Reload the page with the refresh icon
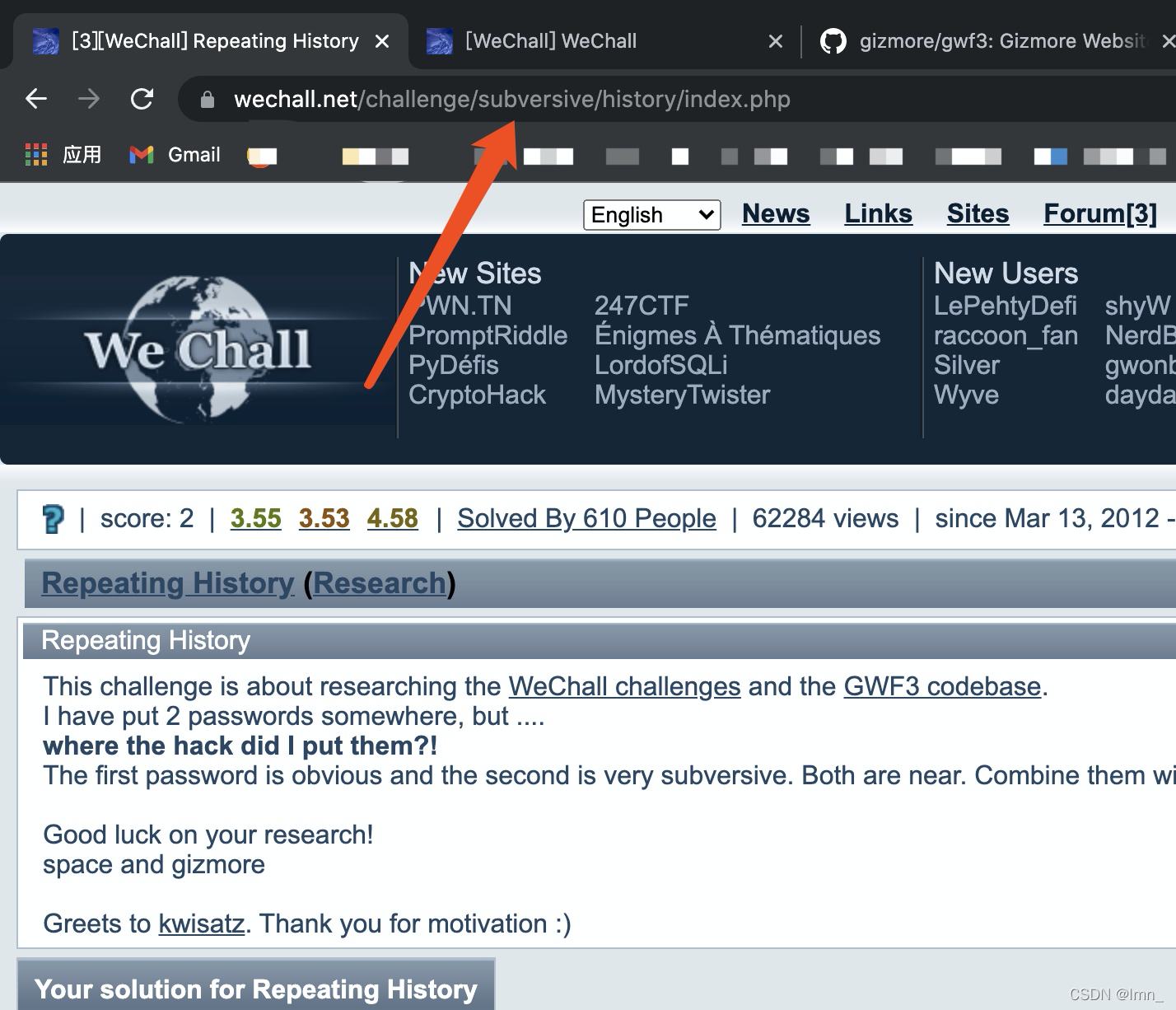Screen dimensions: 1176x1010 [142, 100]
